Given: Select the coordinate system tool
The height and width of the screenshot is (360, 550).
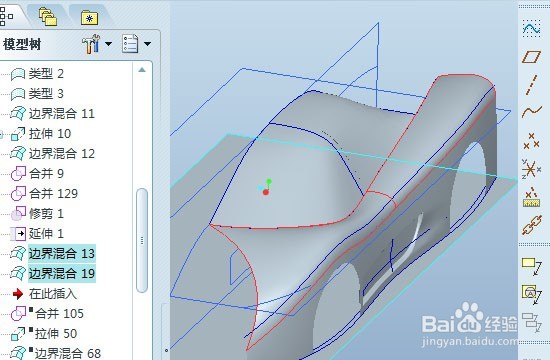Looking at the screenshot, I should (531, 169).
